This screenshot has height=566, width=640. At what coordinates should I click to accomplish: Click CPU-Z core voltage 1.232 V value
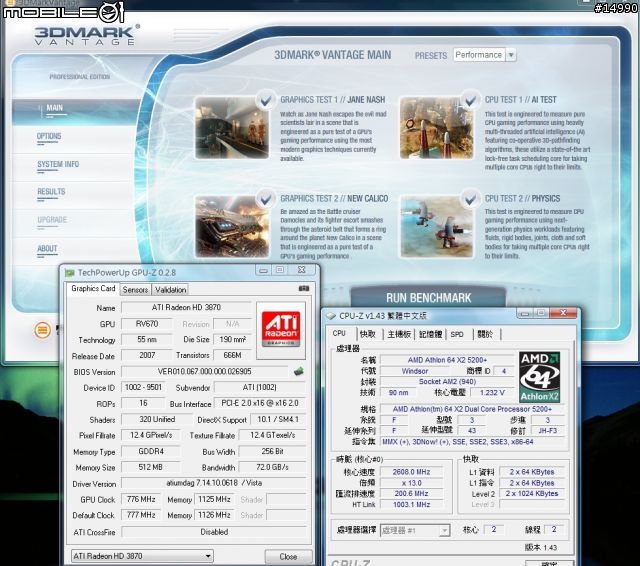click(x=491, y=393)
